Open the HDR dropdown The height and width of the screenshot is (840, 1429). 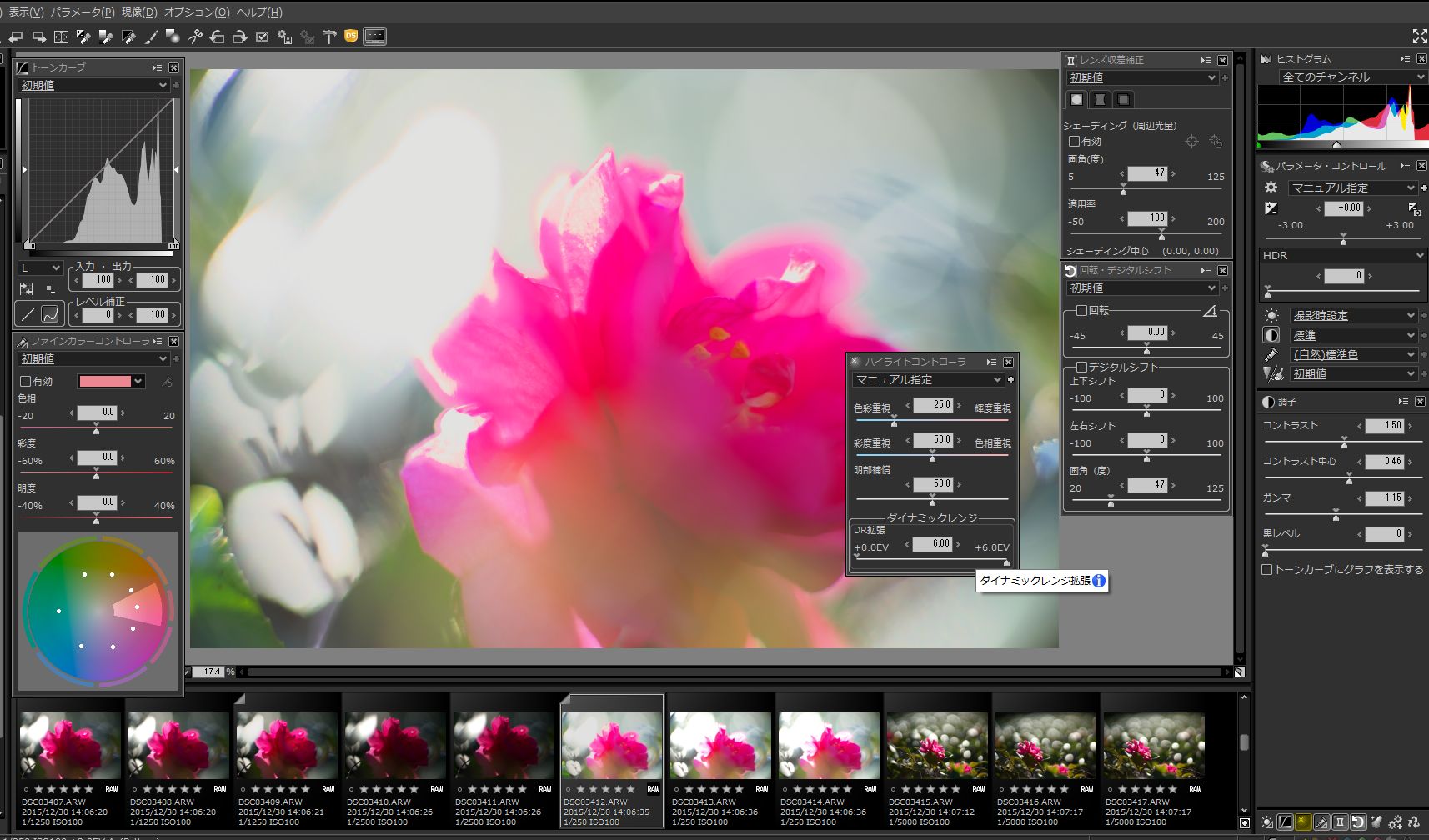pyautogui.click(x=1343, y=255)
